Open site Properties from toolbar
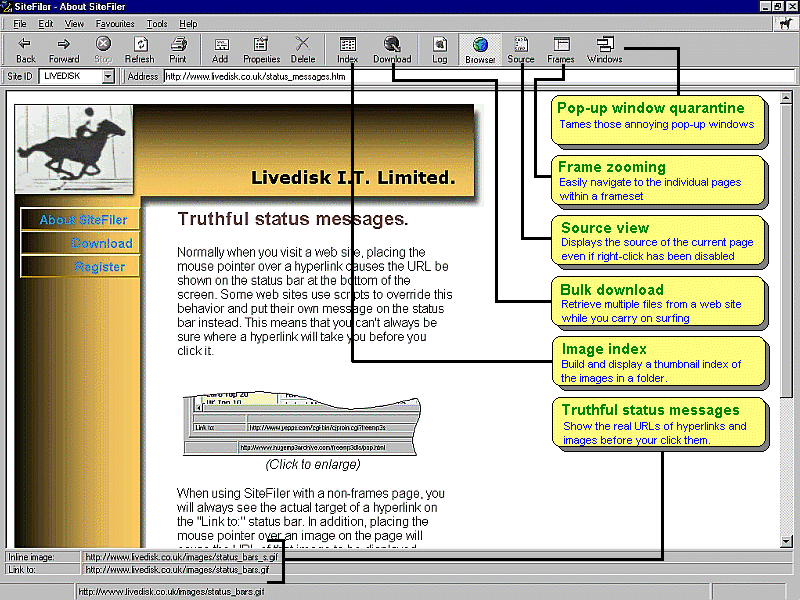The height and width of the screenshot is (600, 800). pyautogui.click(x=261, y=50)
